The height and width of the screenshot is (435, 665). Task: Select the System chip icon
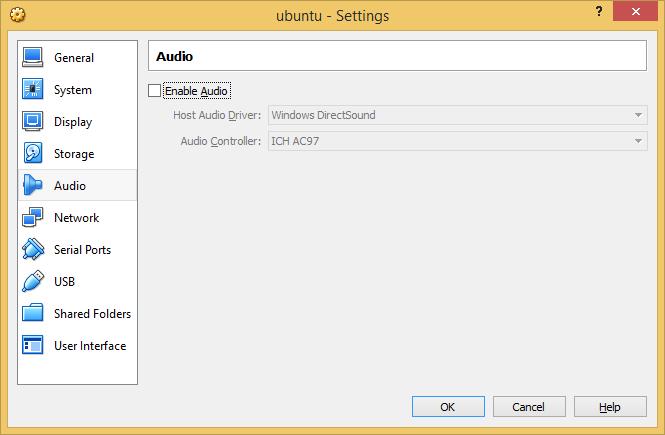(x=33, y=89)
